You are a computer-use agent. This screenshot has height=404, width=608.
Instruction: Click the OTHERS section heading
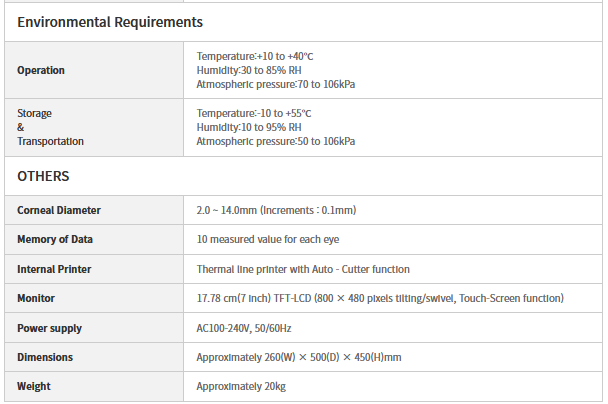43,176
